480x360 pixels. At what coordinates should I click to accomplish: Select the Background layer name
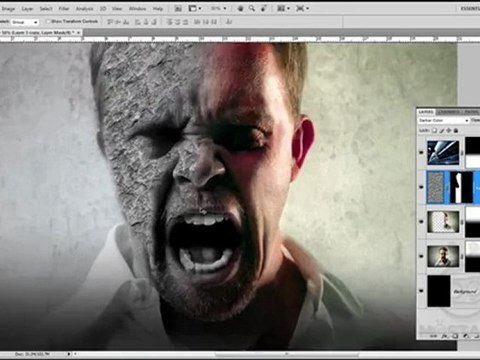465,292
